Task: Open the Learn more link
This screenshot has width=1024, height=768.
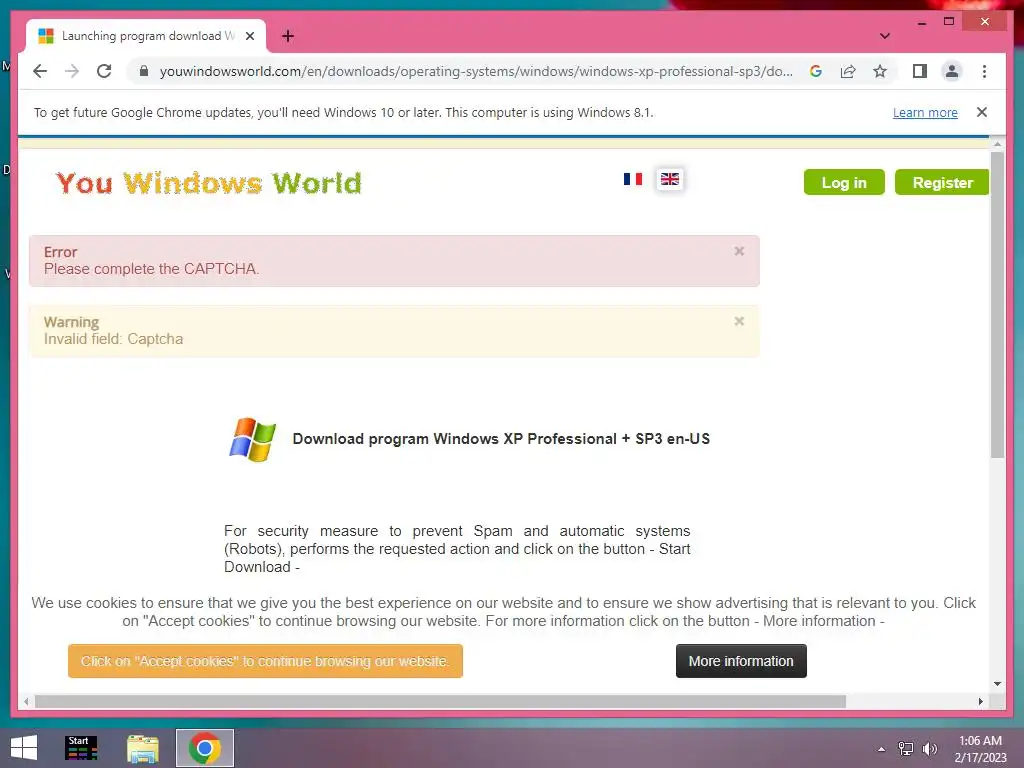Action: pyautogui.click(x=925, y=112)
